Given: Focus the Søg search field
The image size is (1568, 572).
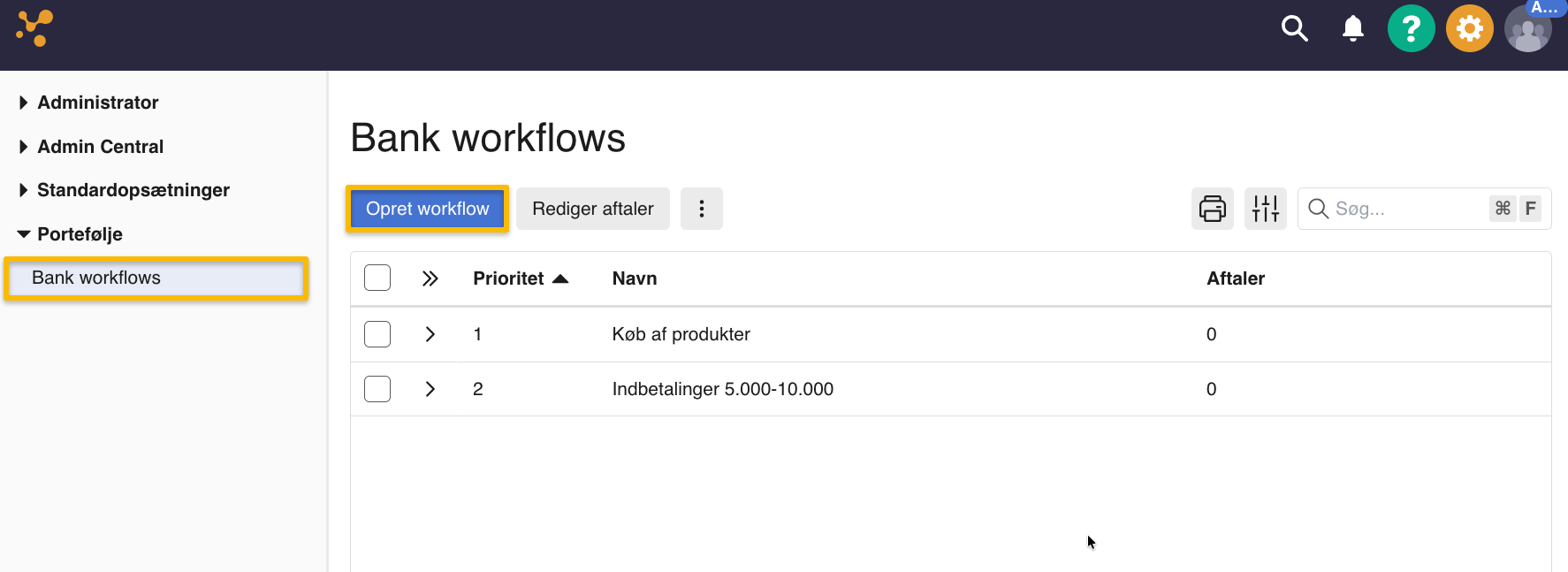Looking at the screenshot, I should pos(1405,209).
